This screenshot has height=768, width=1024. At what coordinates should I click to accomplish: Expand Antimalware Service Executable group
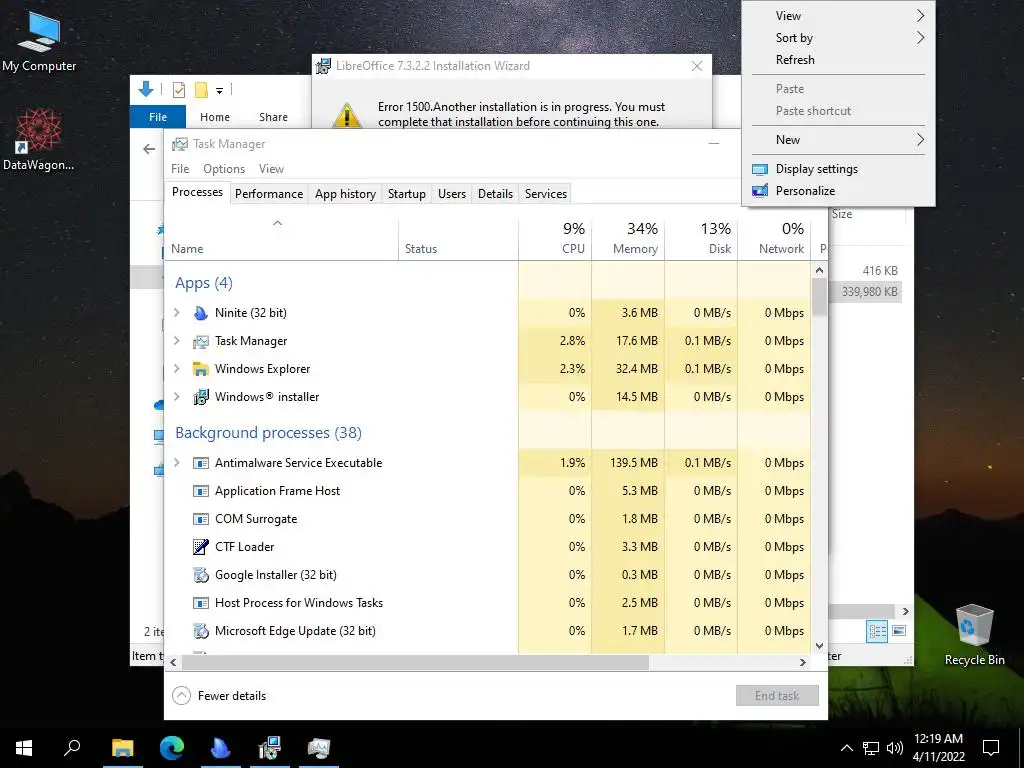click(x=176, y=463)
